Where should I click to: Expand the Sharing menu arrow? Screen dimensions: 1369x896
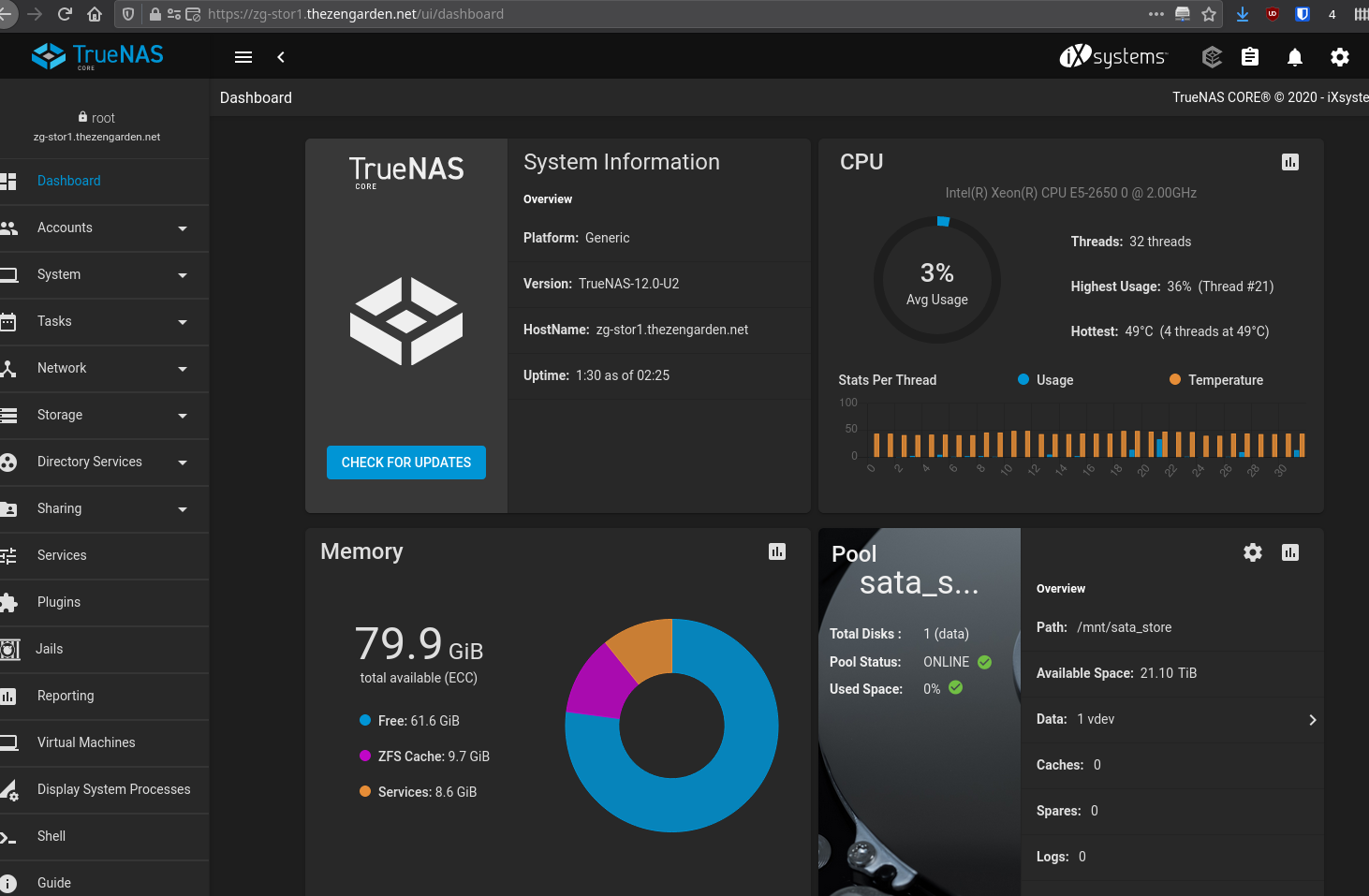click(183, 509)
